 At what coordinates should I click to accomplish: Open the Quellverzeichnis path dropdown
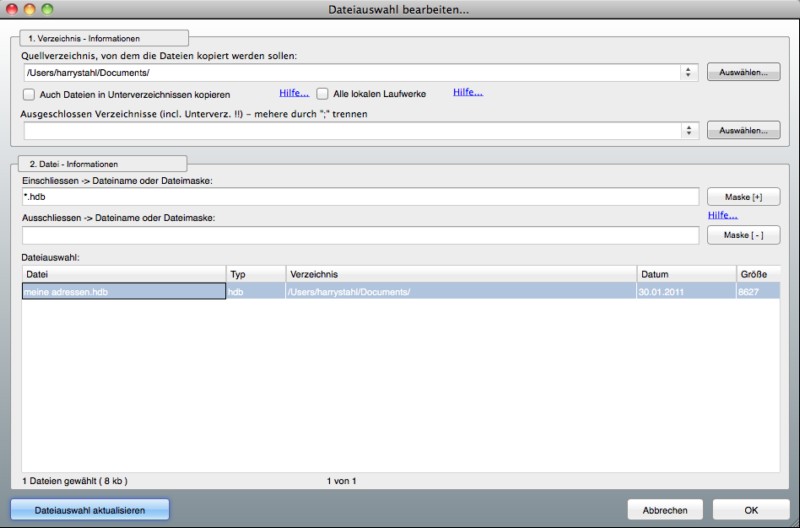click(x=689, y=73)
